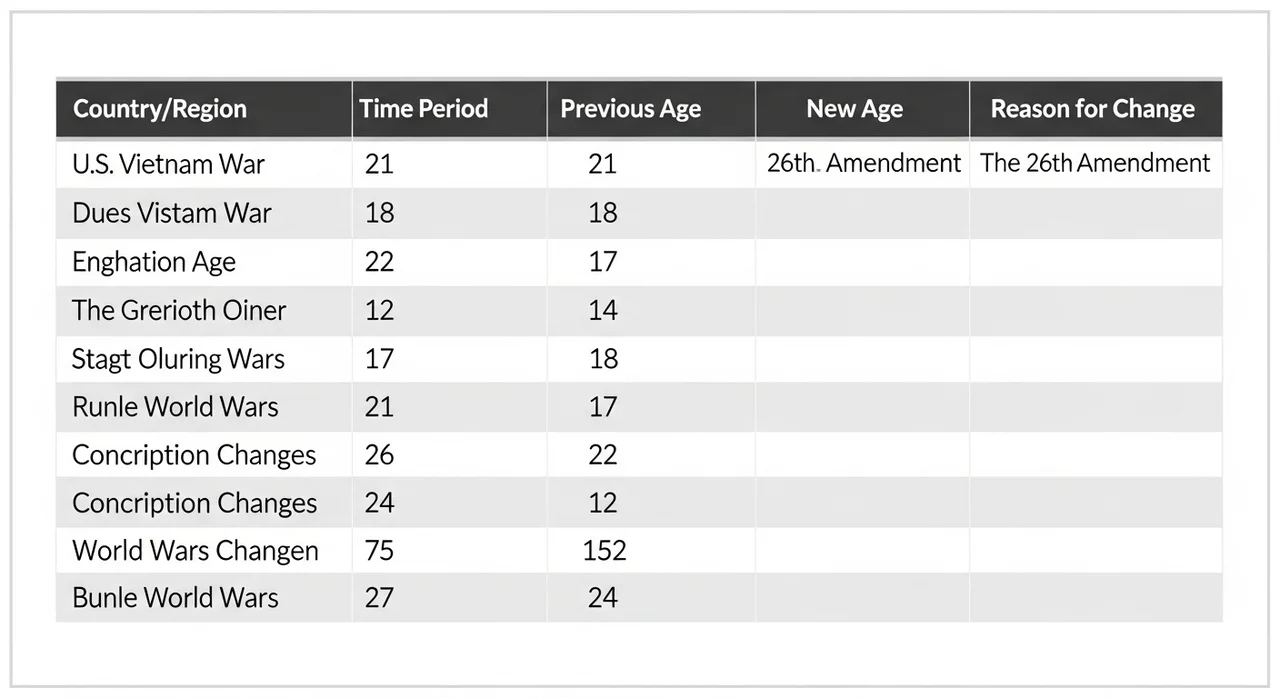Viewport: 1280px width, 698px height.
Task: Select the 26th. Amendment New Age cell
Action: [x=864, y=163]
